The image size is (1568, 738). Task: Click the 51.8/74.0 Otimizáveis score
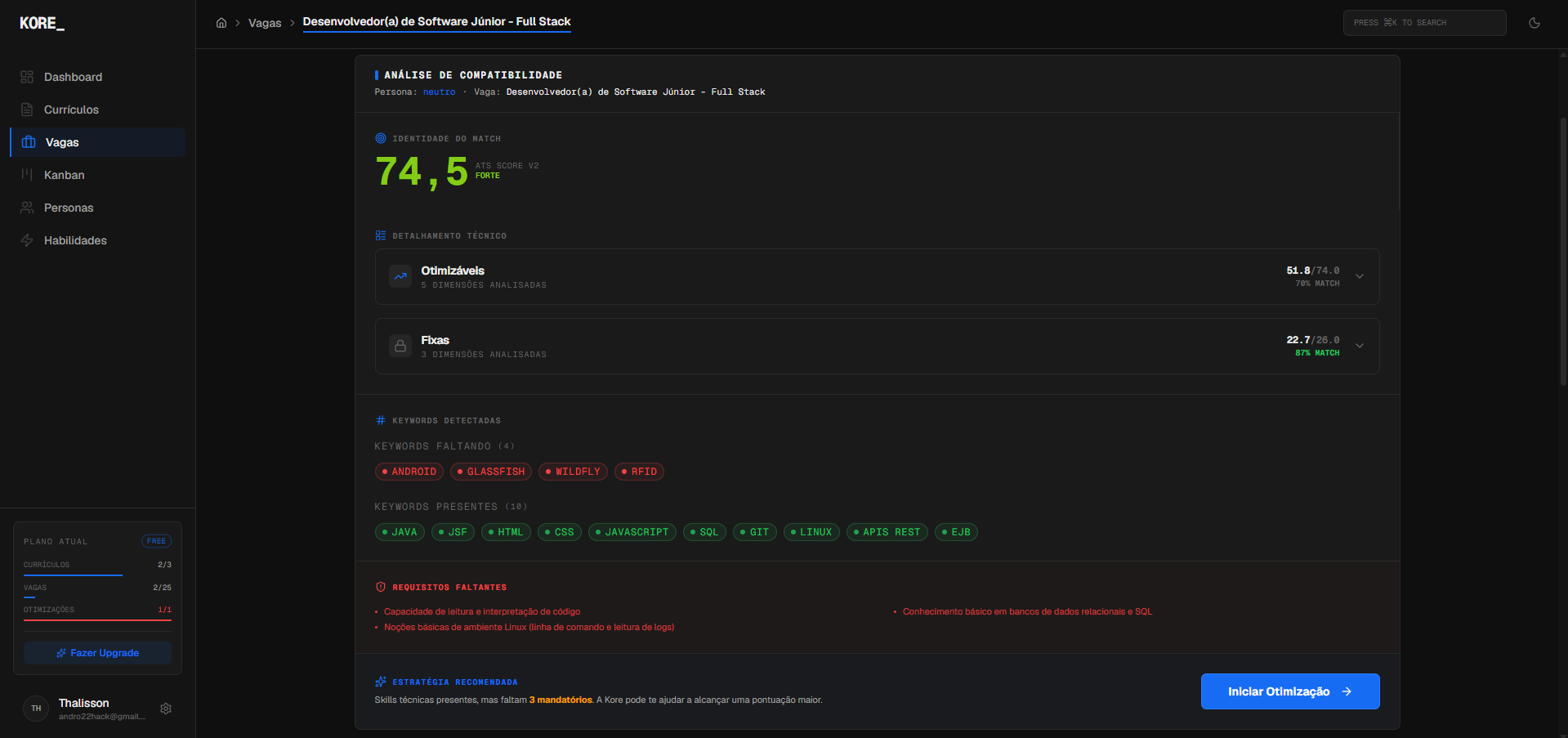(x=1313, y=271)
